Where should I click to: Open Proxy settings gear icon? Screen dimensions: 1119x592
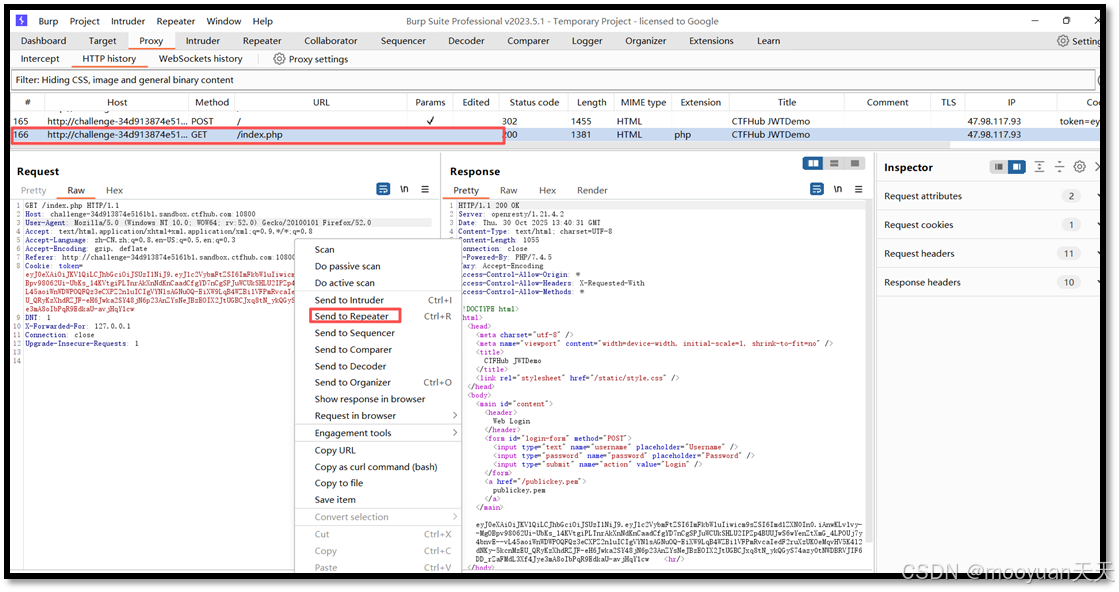coord(279,58)
